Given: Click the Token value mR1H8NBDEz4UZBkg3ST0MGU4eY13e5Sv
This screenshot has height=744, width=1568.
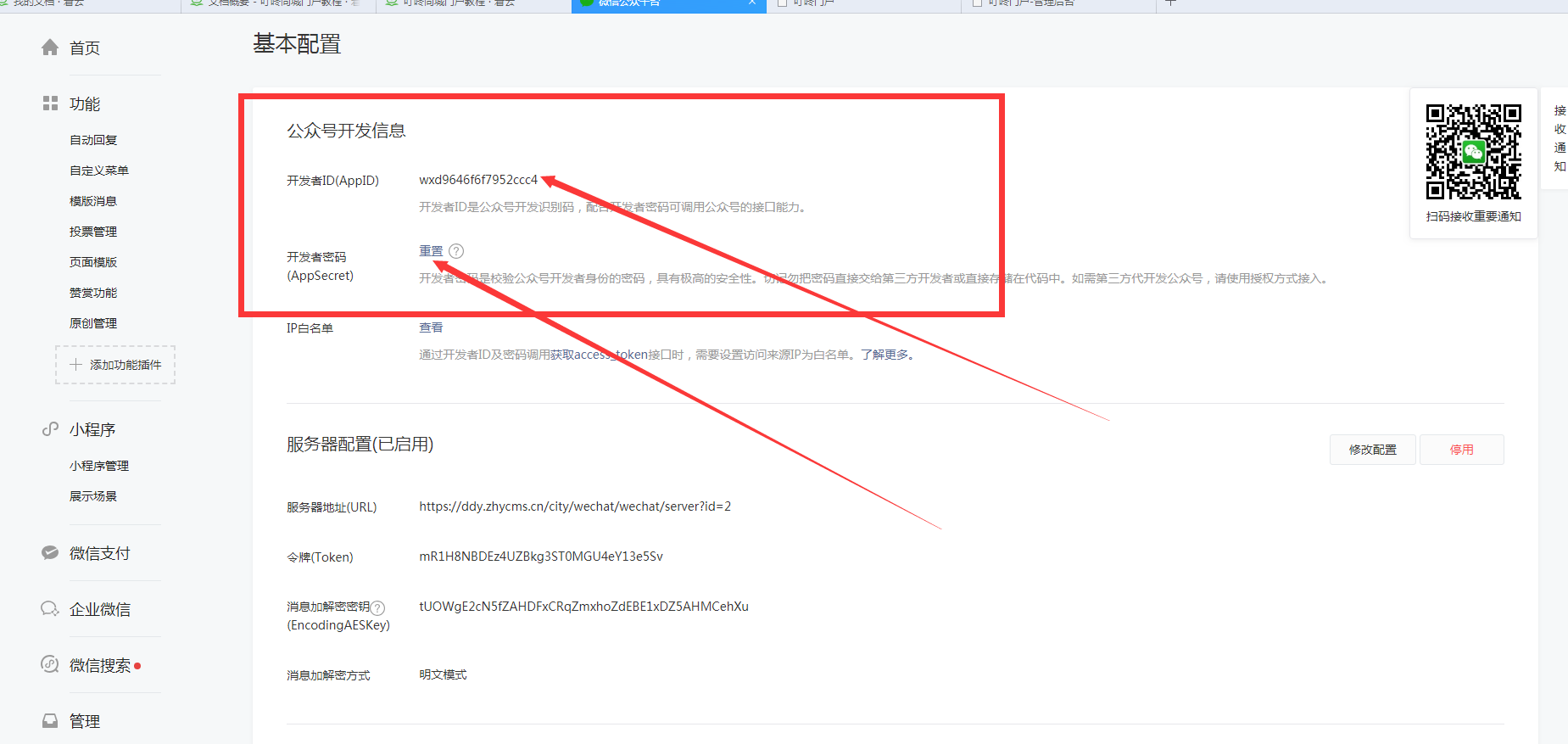Looking at the screenshot, I should tap(541, 557).
